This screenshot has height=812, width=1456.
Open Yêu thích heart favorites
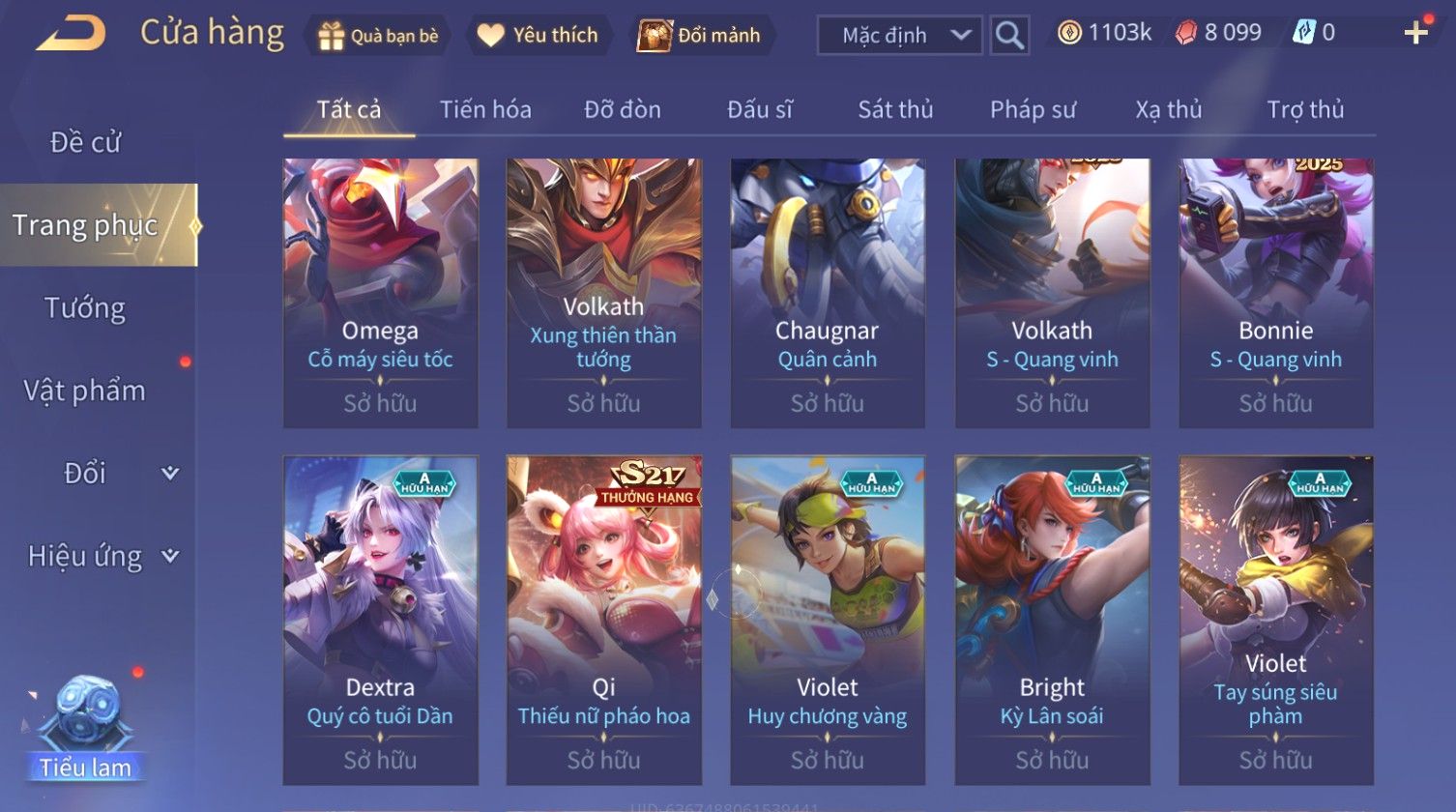tap(491, 36)
